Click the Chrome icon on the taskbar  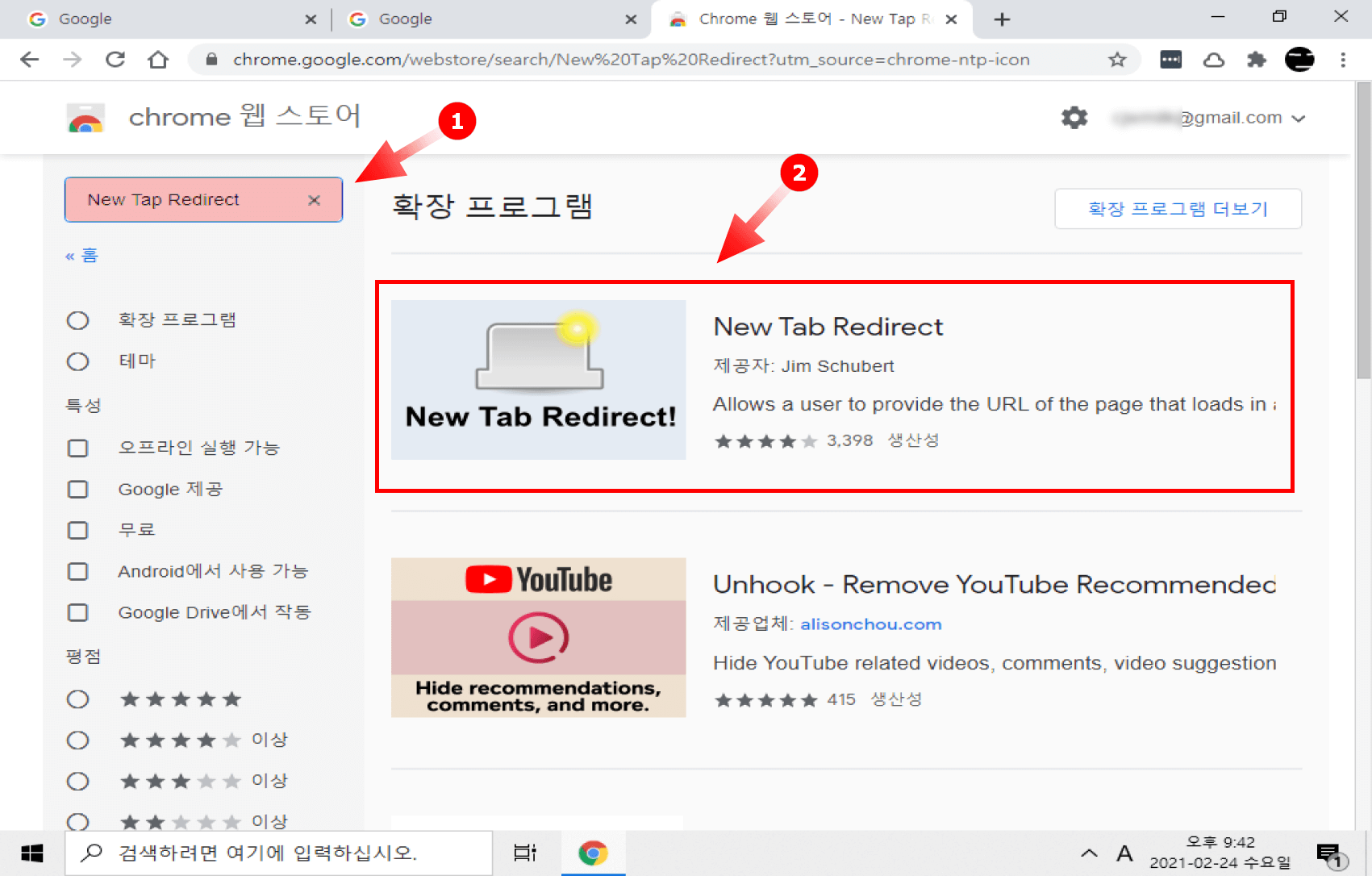(x=593, y=853)
